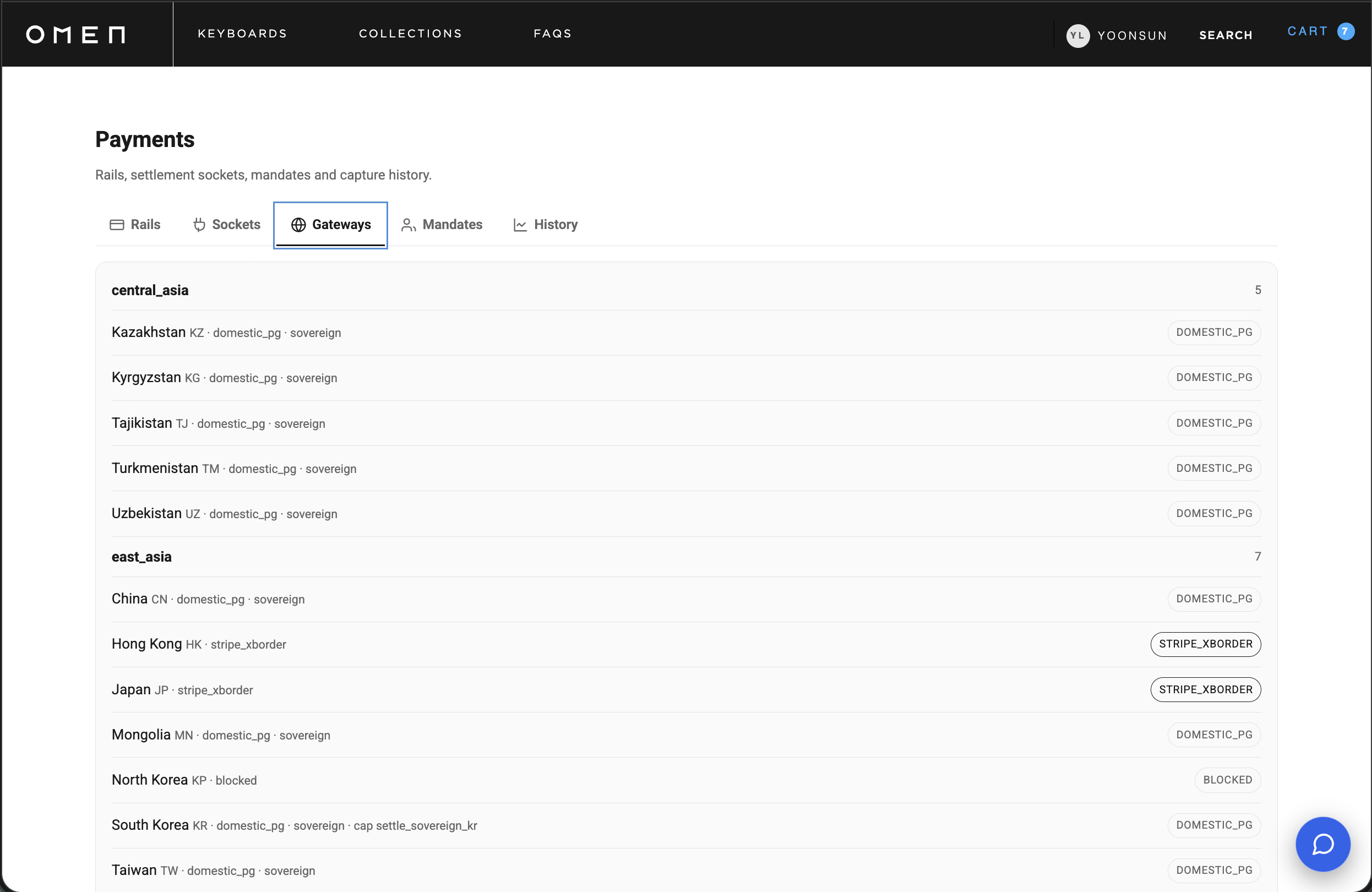Open the History tab
Image resolution: width=1372 pixels, height=892 pixels.
tap(546, 225)
